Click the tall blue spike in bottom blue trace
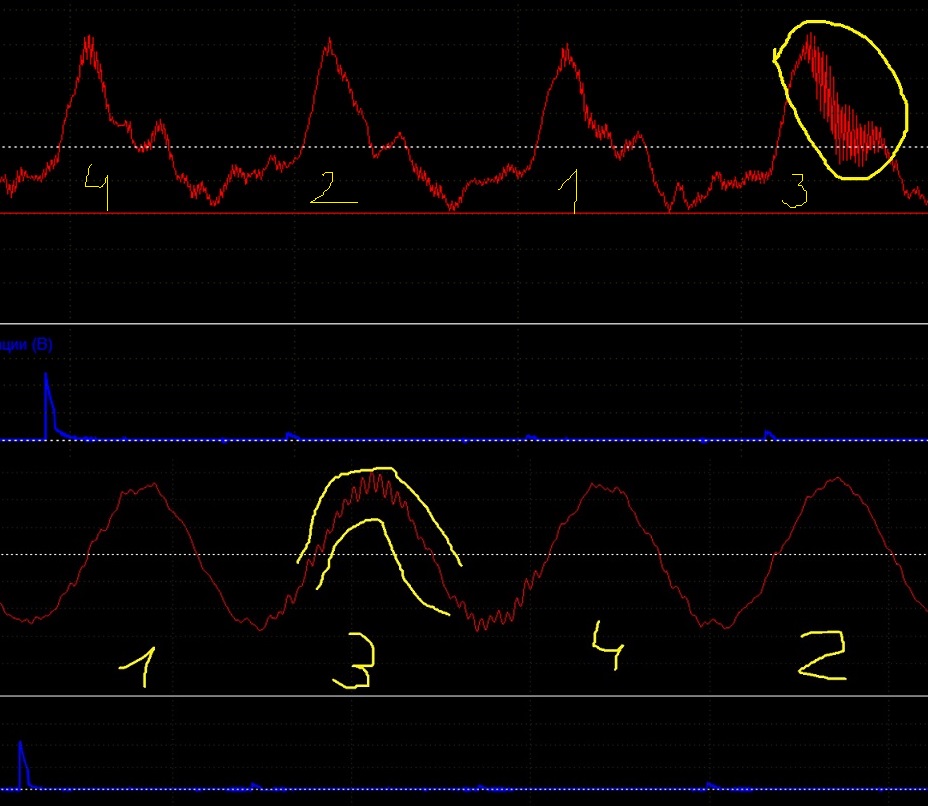 (23, 765)
